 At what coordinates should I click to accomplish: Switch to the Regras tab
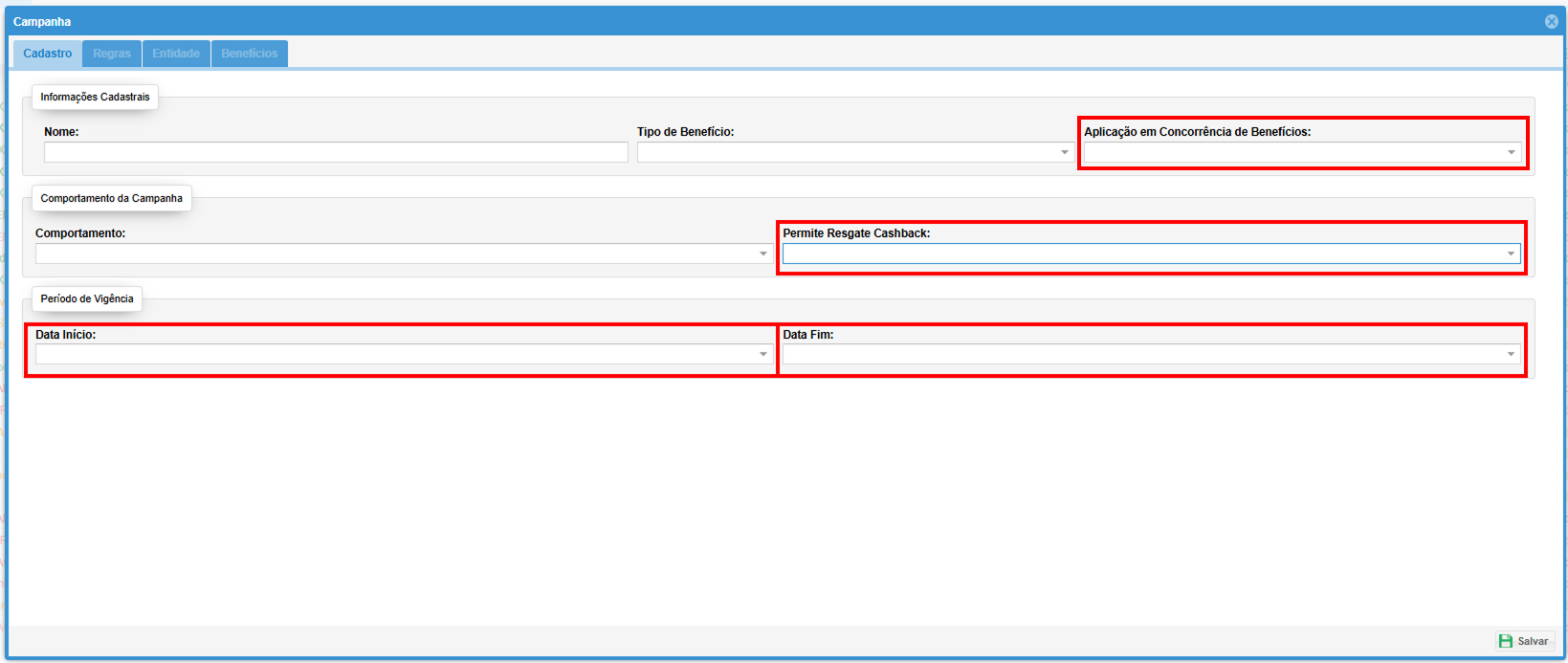(112, 54)
